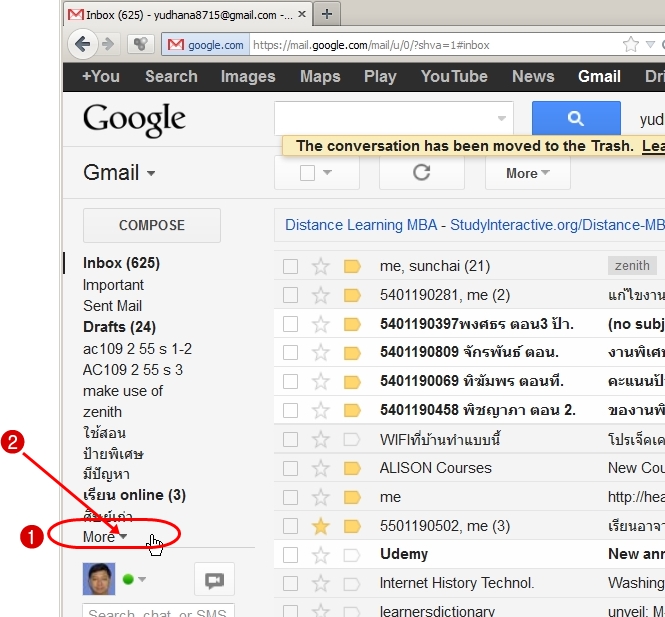Open the Distance Learning MBA ad link
Screen dimensions: 665x617
361,225
